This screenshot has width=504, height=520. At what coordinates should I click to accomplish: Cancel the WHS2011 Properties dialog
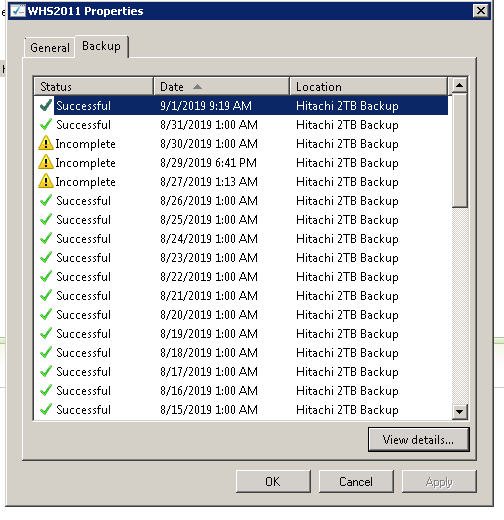pyautogui.click(x=356, y=482)
